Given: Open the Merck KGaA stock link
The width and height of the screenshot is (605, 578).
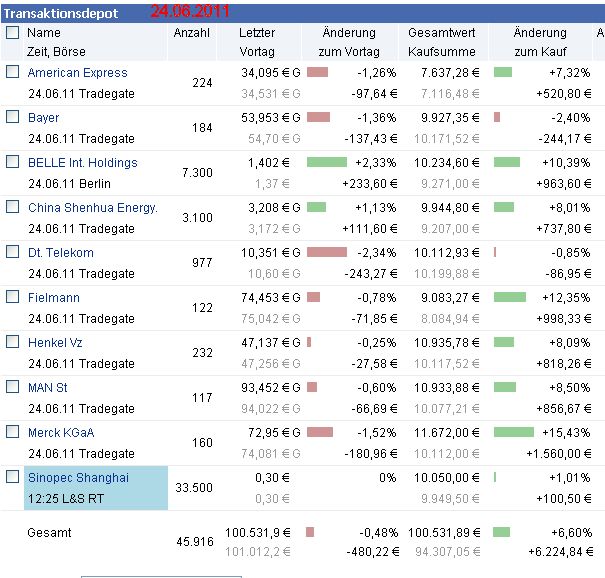Looking at the screenshot, I should 61,433.
